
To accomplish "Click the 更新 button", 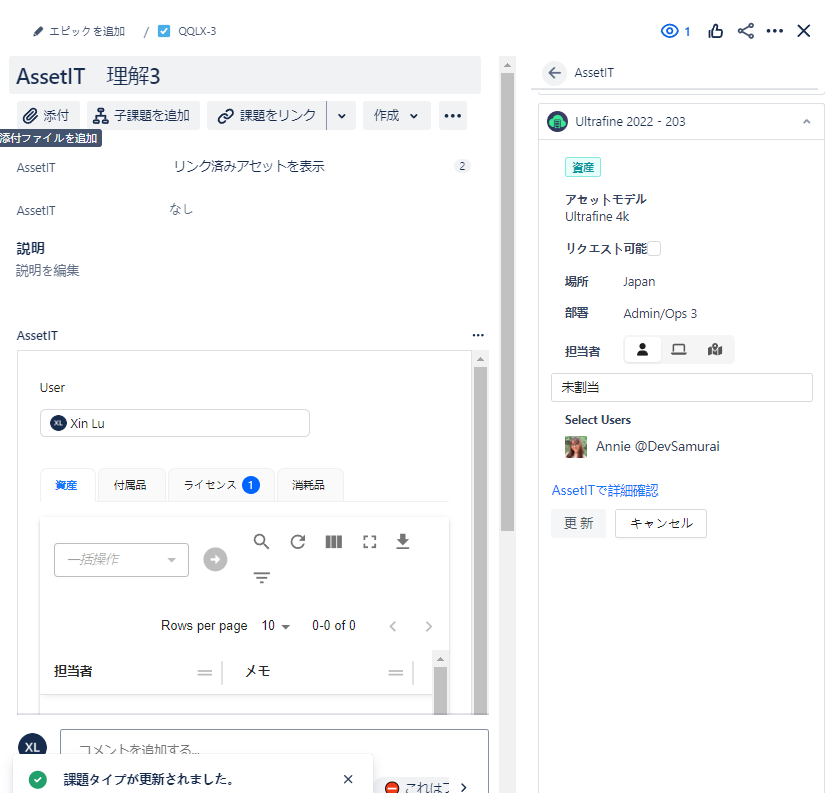I will coord(578,523).
